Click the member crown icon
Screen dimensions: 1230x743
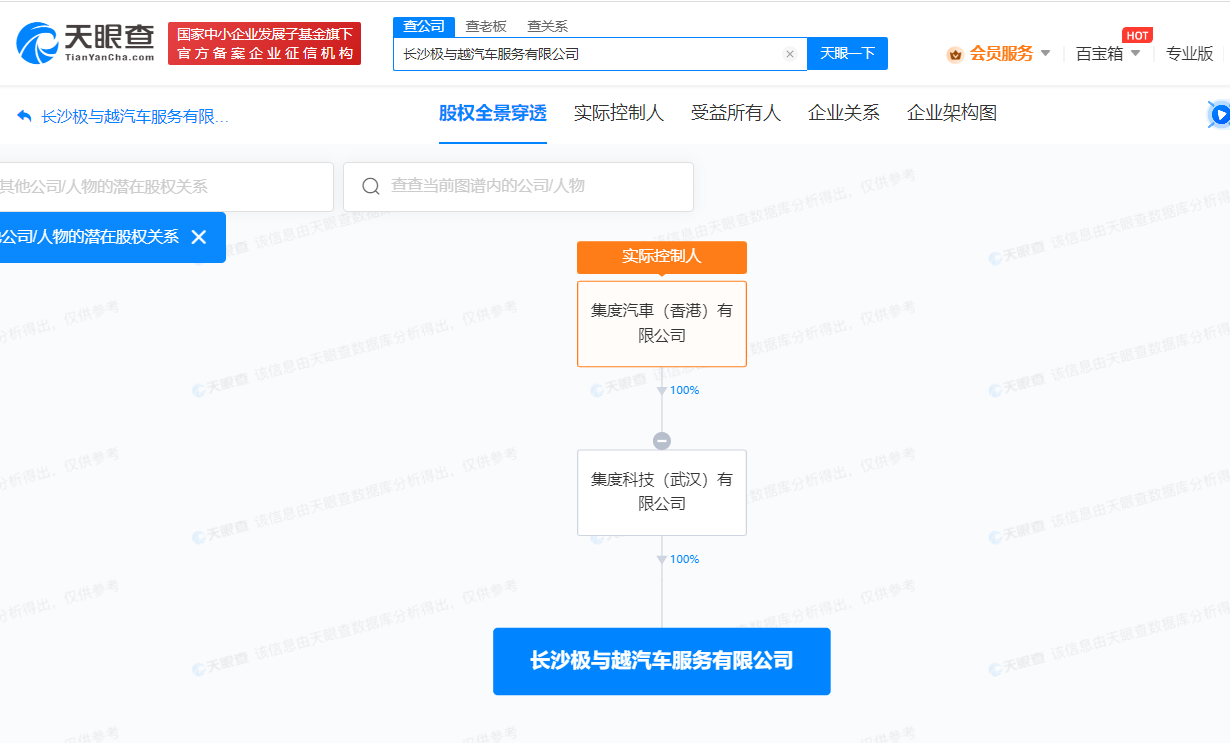tap(955, 54)
